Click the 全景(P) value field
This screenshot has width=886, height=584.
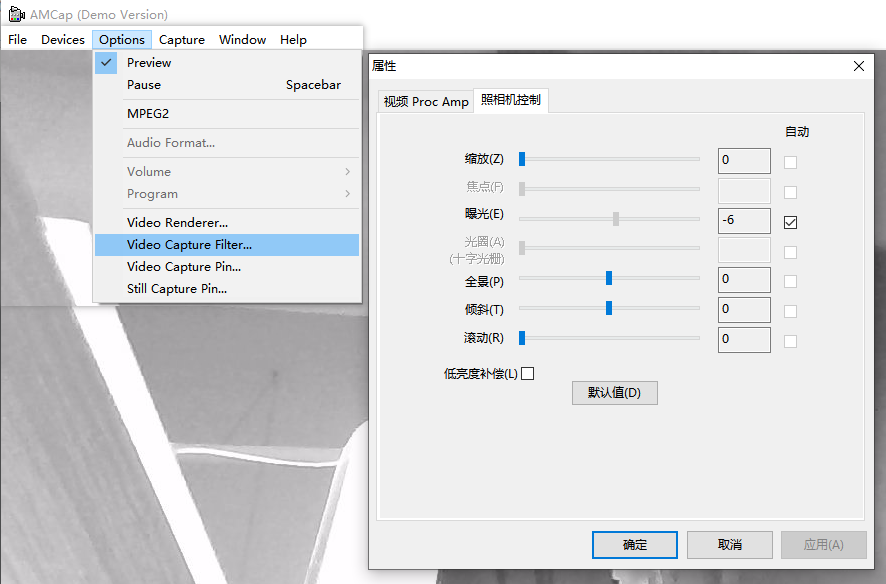pos(744,280)
